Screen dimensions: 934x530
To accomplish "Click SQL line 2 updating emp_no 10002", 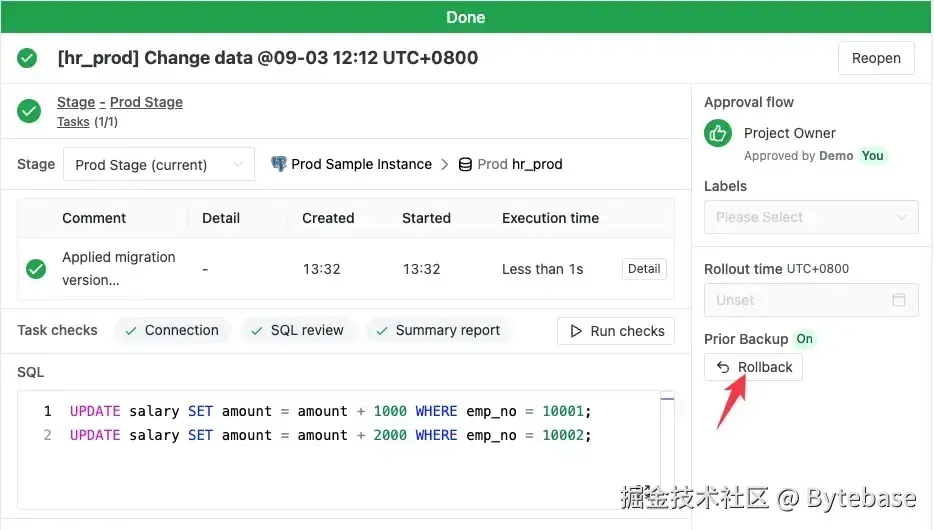I will [330, 435].
